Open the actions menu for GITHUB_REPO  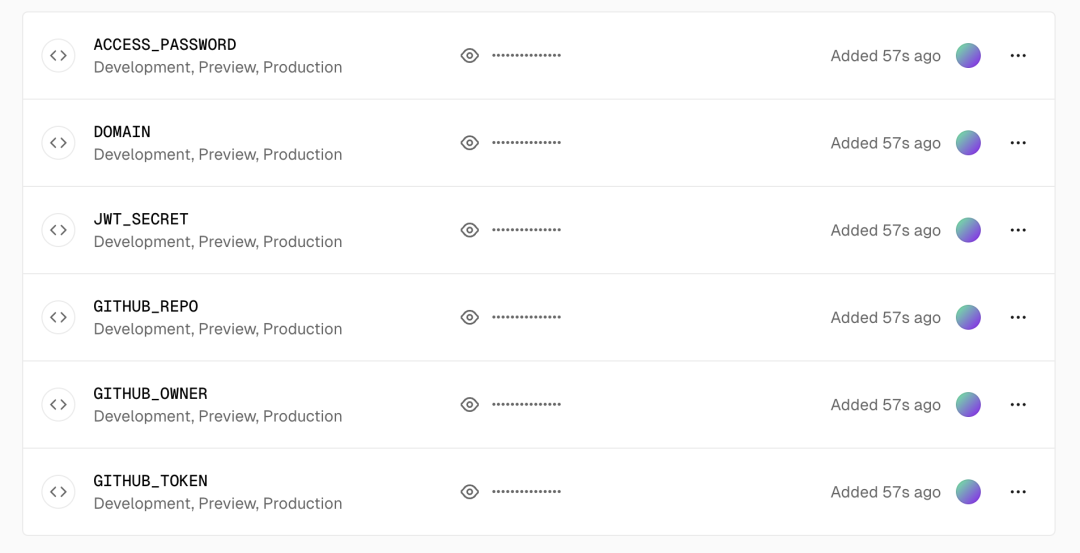1018,317
